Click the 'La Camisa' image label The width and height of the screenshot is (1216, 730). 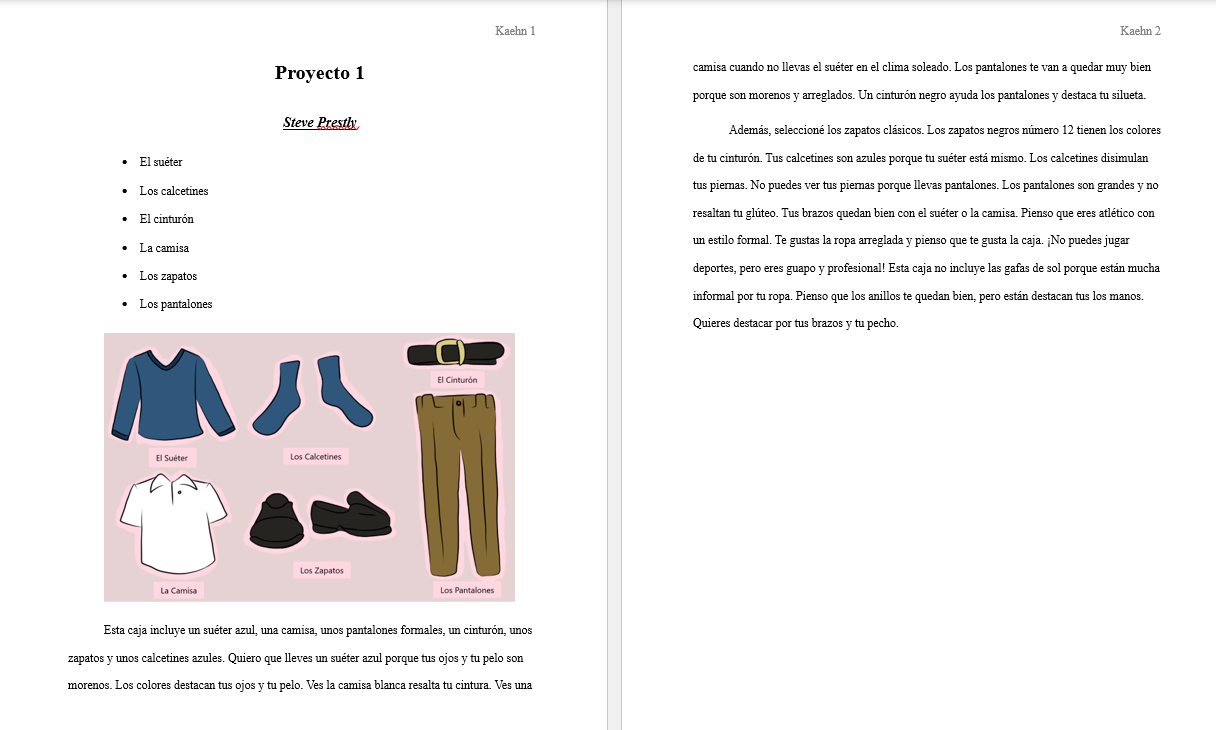coord(179,590)
